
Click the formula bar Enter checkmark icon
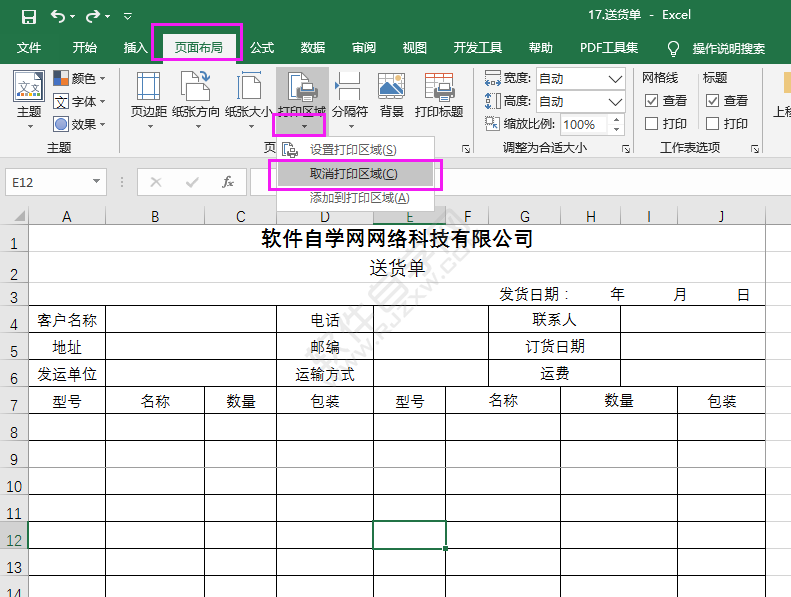192,182
